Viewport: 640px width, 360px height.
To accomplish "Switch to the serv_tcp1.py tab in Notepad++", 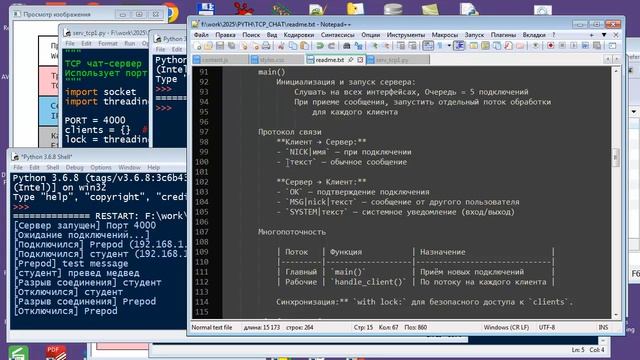I will pyautogui.click(x=398, y=60).
